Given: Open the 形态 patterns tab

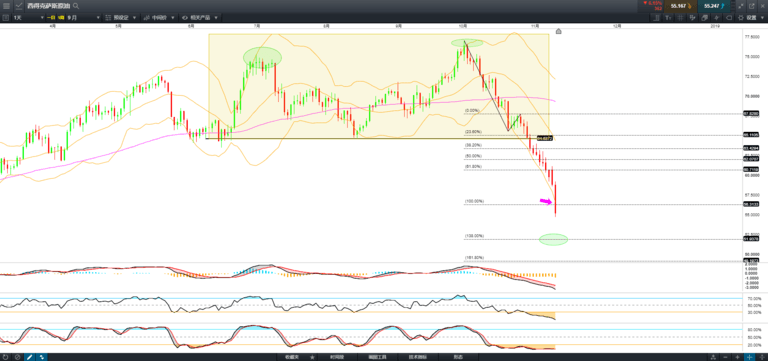Looking at the screenshot, I should coord(458,357).
